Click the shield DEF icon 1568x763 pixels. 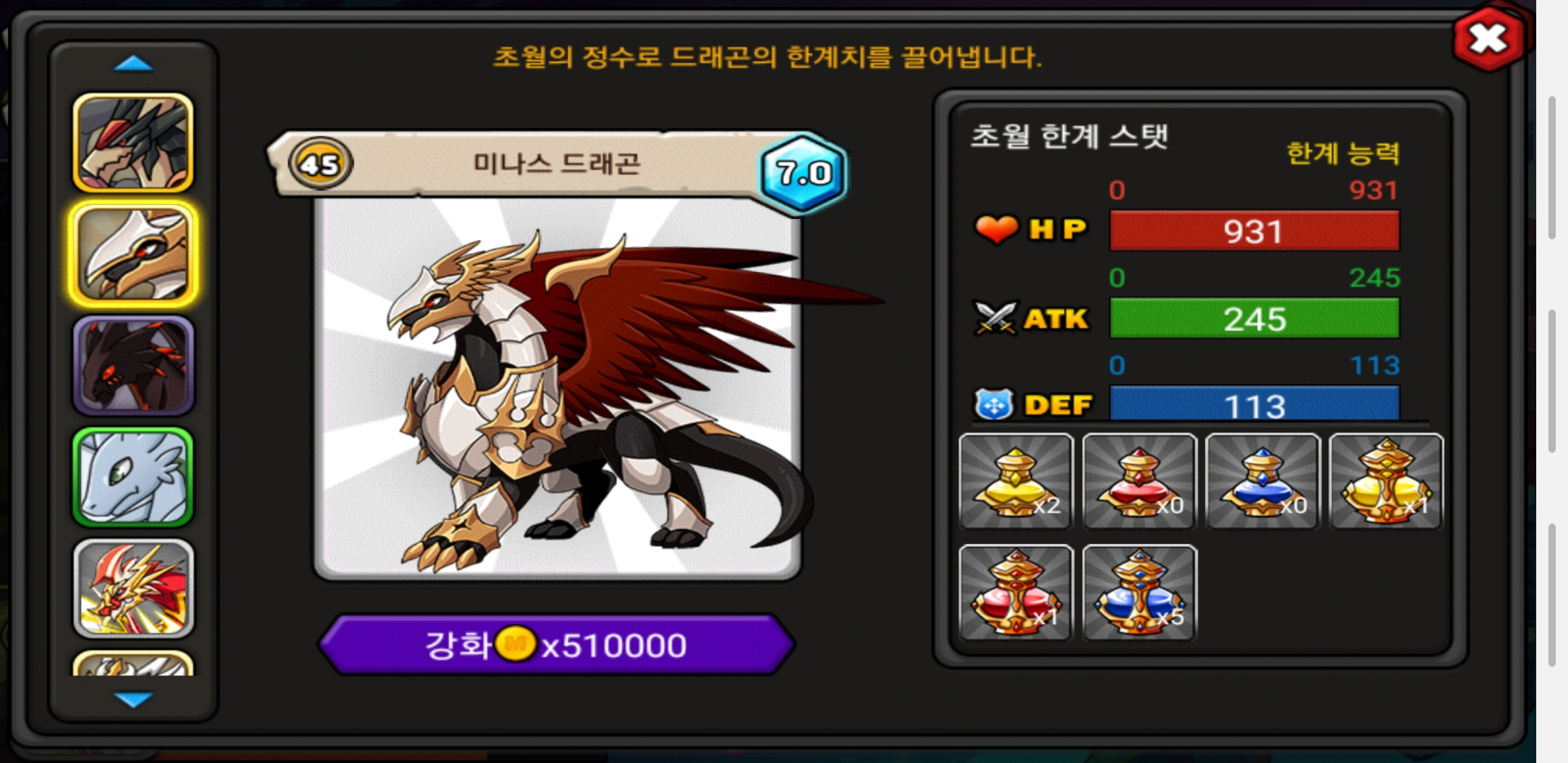point(994,405)
